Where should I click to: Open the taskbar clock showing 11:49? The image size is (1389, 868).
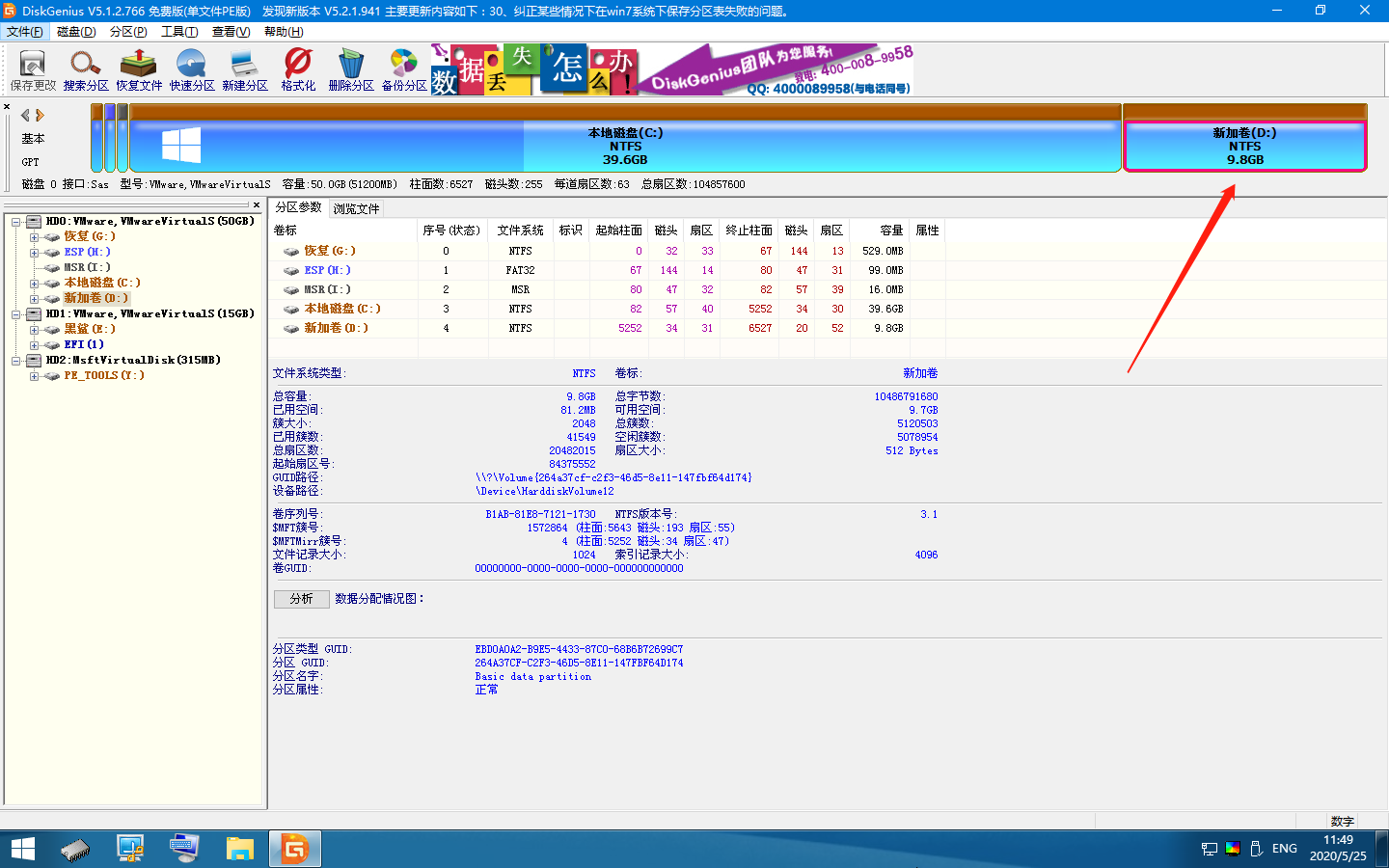tap(1338, 849)
